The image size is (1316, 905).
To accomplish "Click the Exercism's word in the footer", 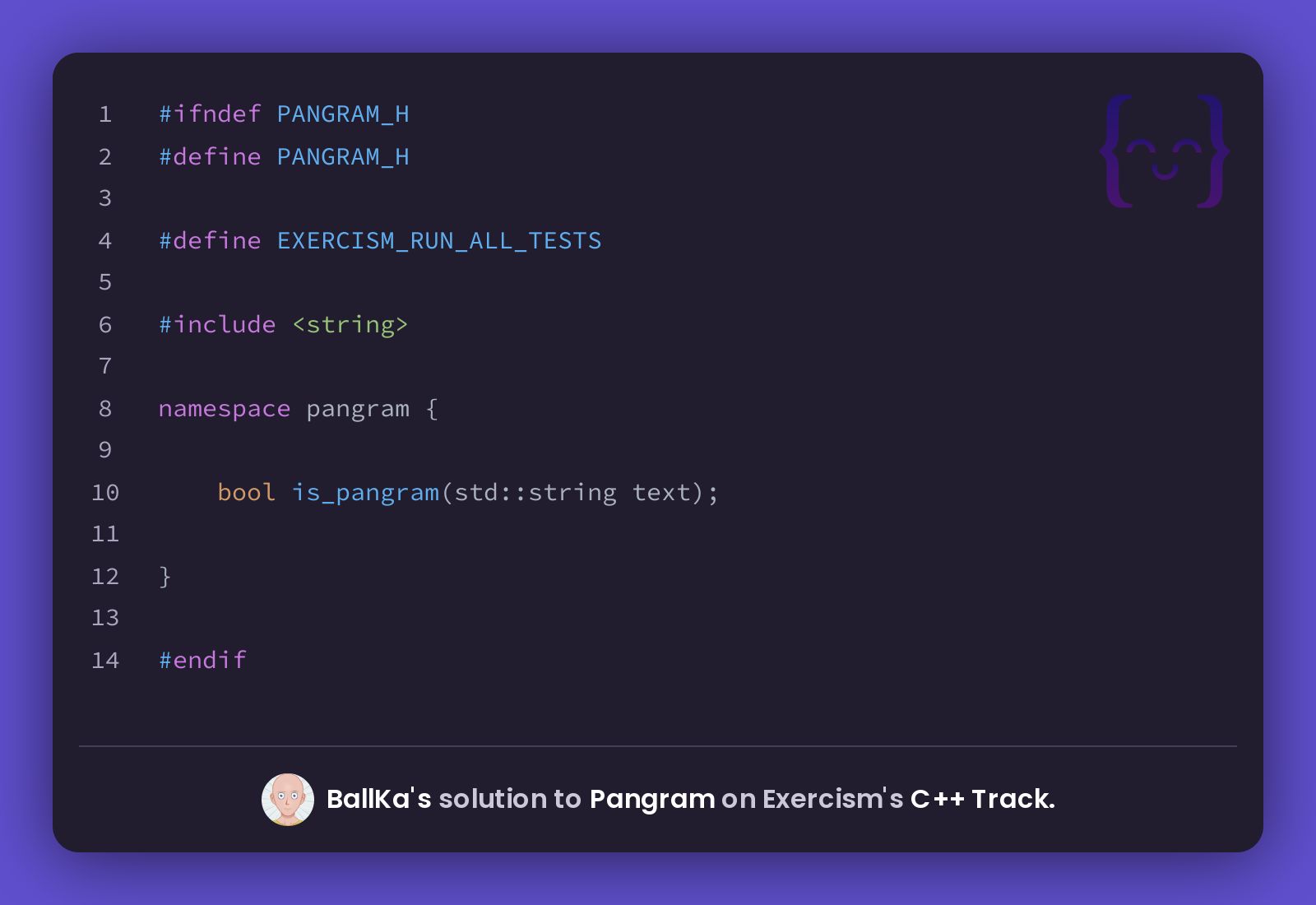I will click(x=832, y=799).
